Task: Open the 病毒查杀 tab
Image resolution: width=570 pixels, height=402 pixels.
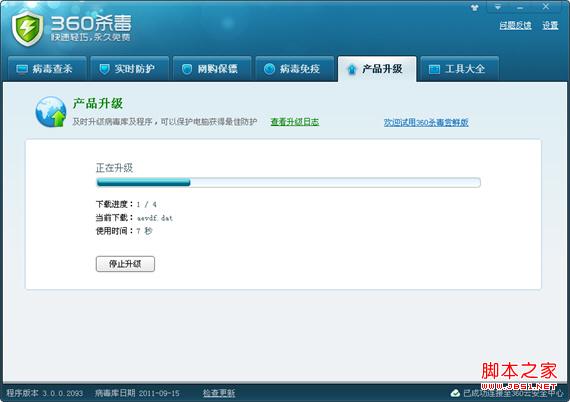Action: (47, 69)
